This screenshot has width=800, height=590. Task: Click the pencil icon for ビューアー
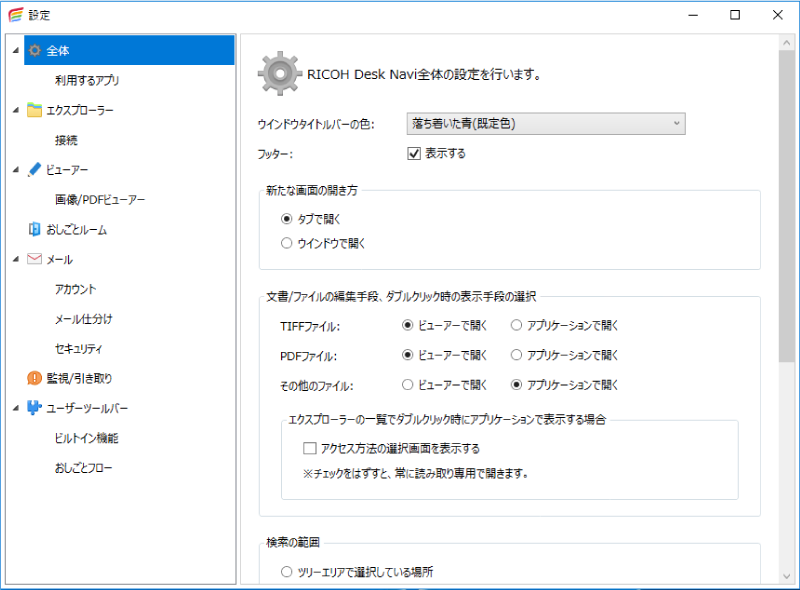coord(35,169)
